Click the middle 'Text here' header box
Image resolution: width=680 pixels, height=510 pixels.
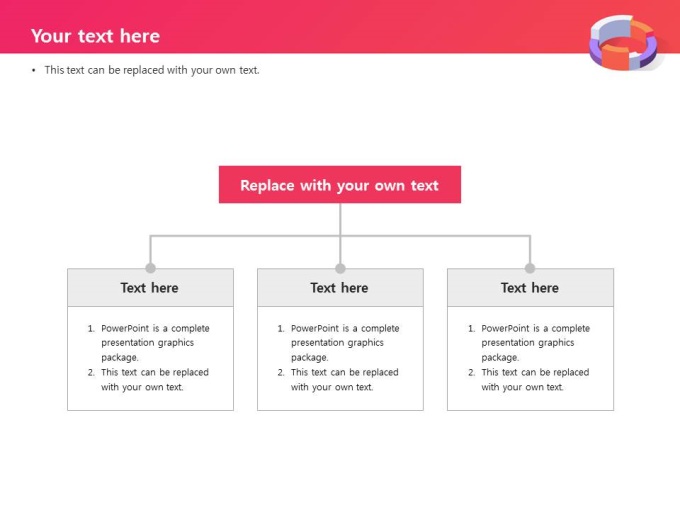coord(340,288)
